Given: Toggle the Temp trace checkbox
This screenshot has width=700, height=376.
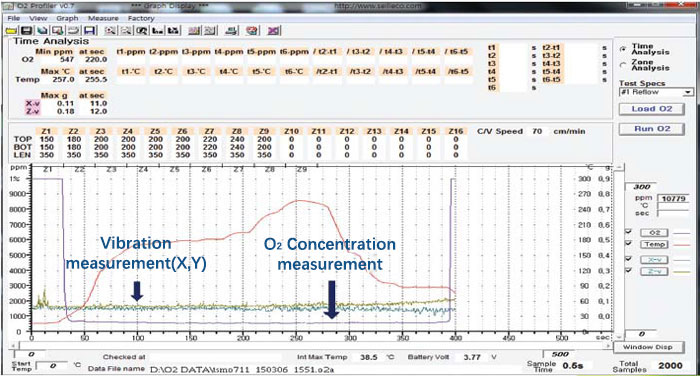Looking at the screenshot, I should [629, 244].
